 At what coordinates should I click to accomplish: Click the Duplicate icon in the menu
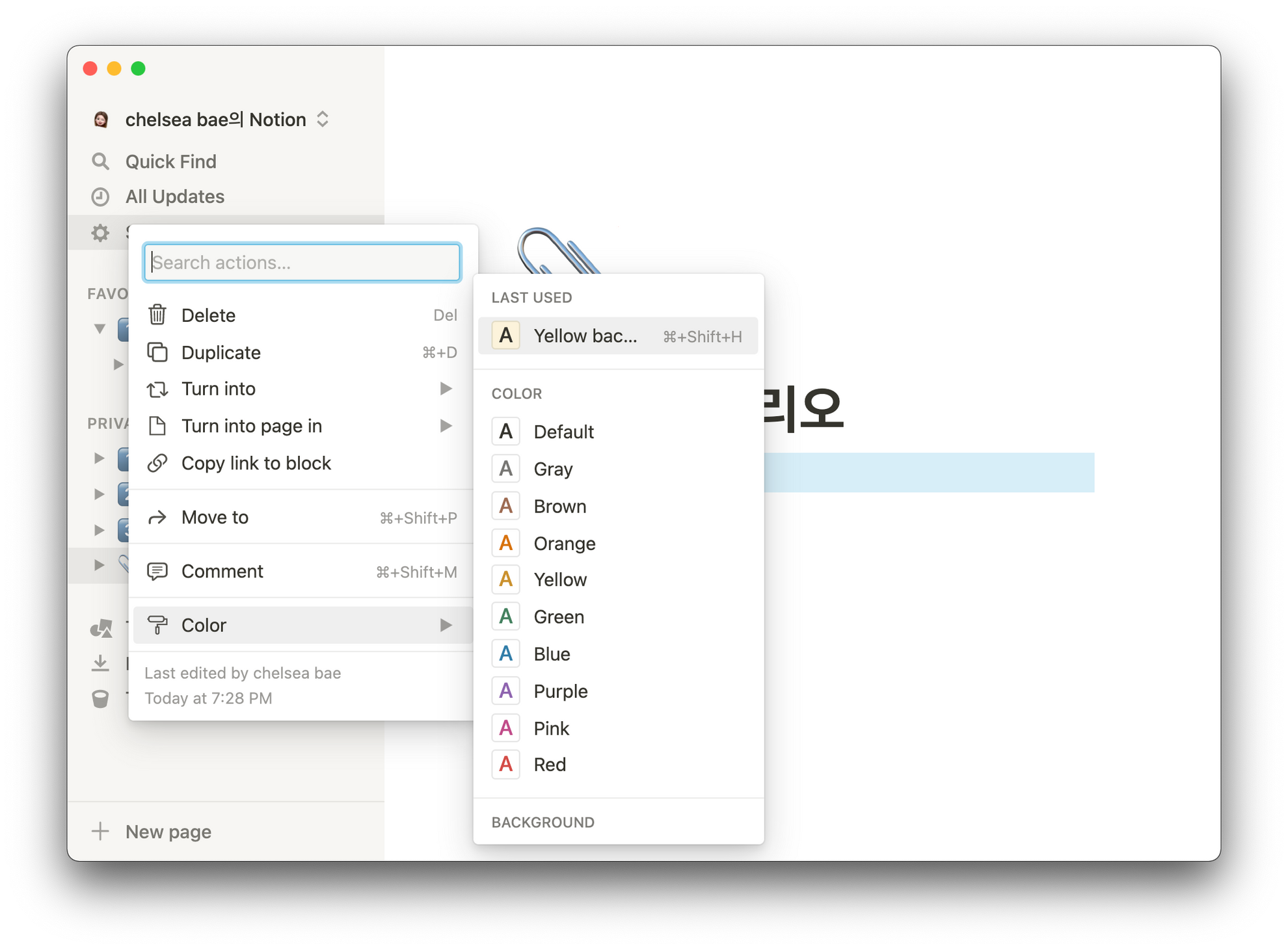[x=157, y=352]
